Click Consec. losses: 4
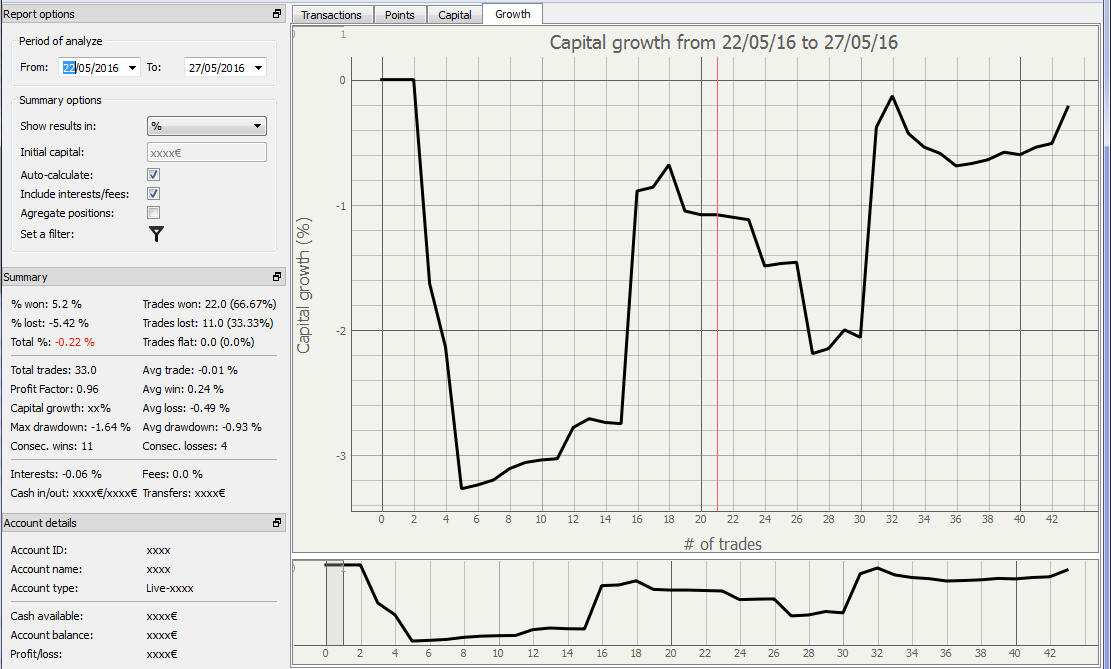This screenshot has width=1111, height=669. pyautogui.click(x=185, y=446)
